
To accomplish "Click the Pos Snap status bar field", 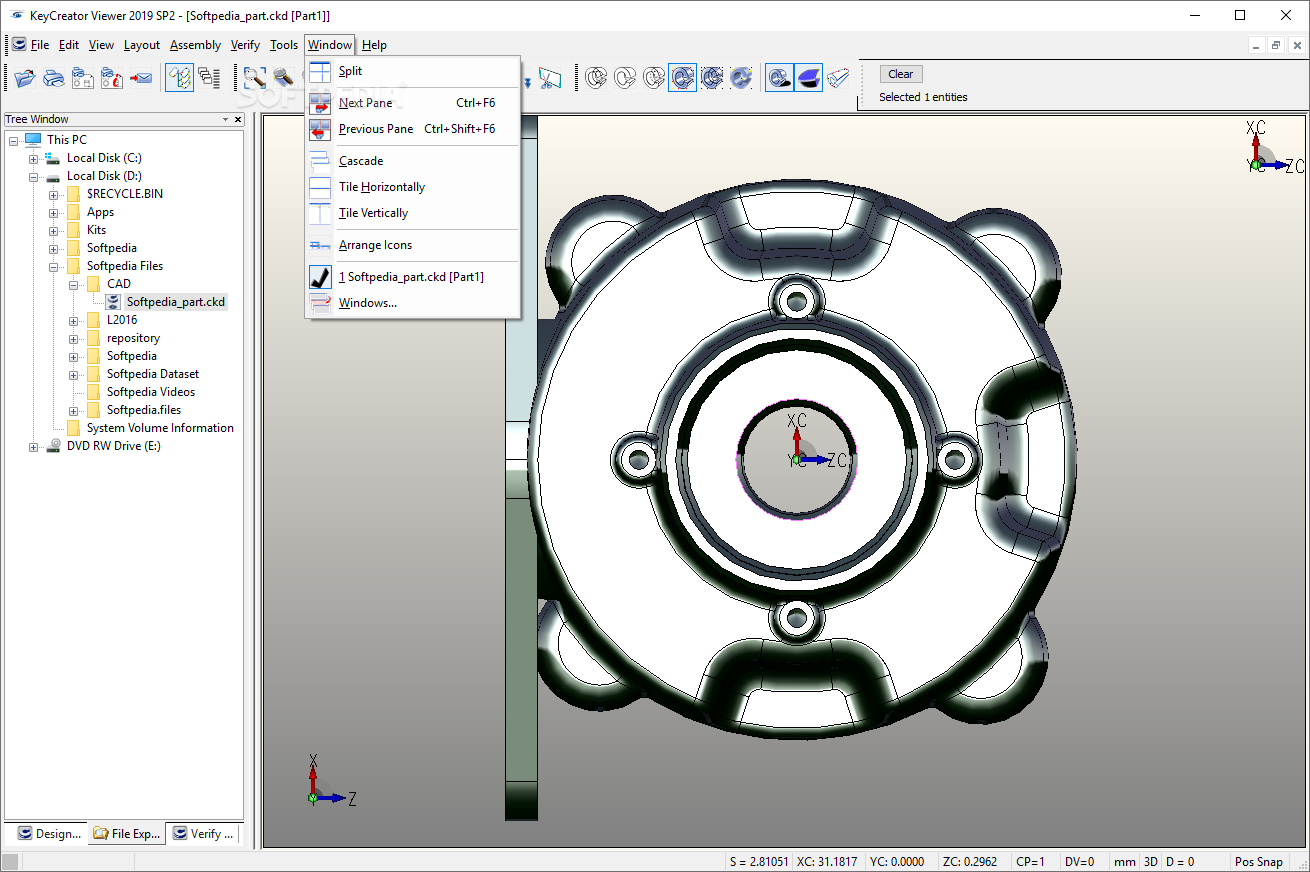I will [1259, 862].
